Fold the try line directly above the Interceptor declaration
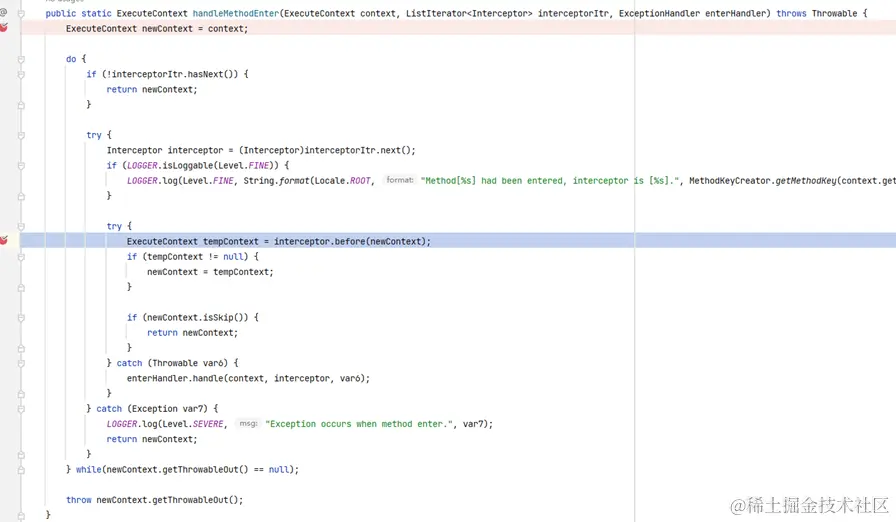896x522 pixels. click(21, 135)
